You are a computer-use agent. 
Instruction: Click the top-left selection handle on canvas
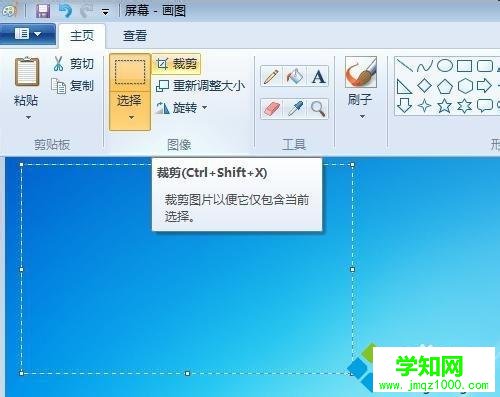22,165
